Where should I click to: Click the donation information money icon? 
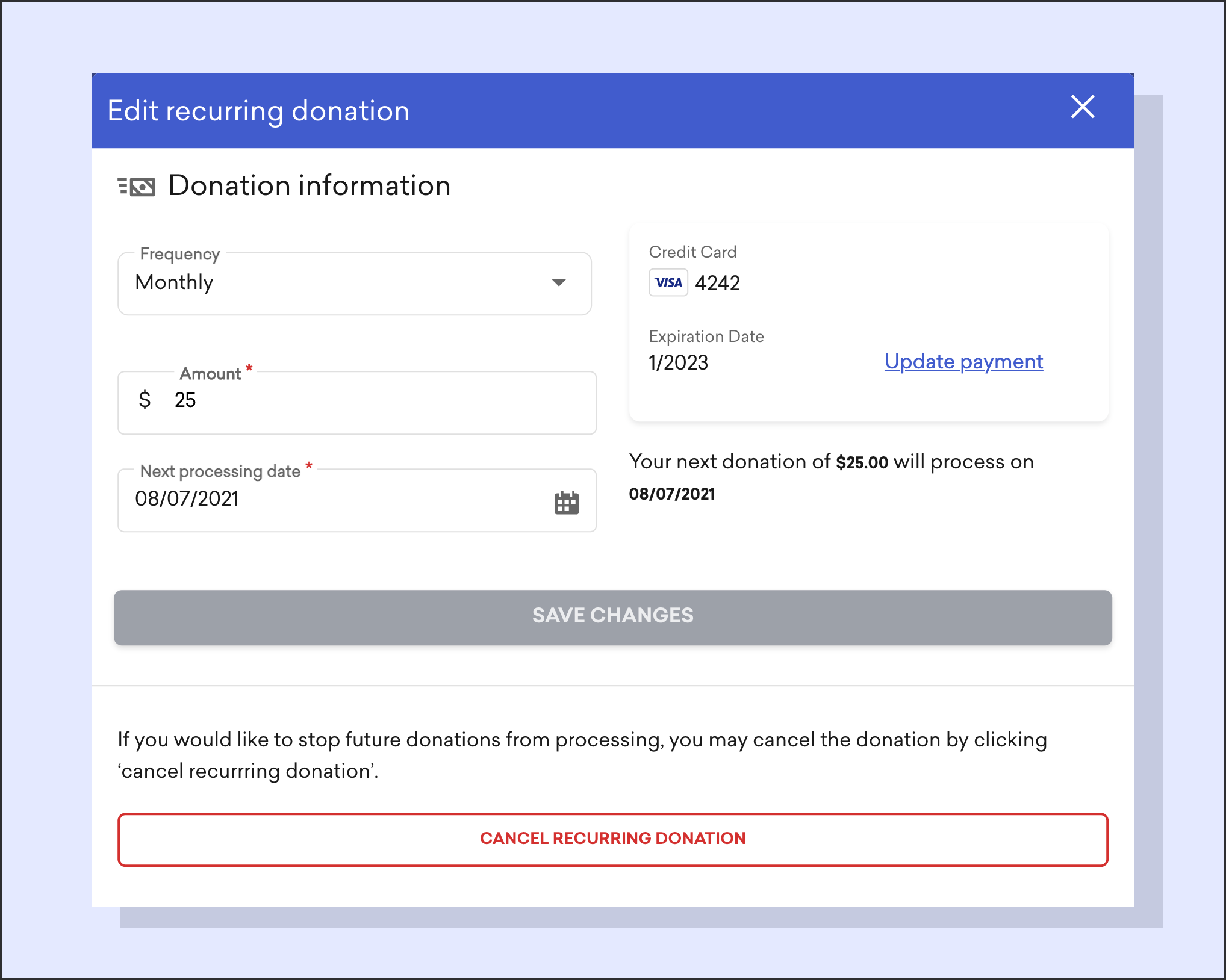coord(136,187)
